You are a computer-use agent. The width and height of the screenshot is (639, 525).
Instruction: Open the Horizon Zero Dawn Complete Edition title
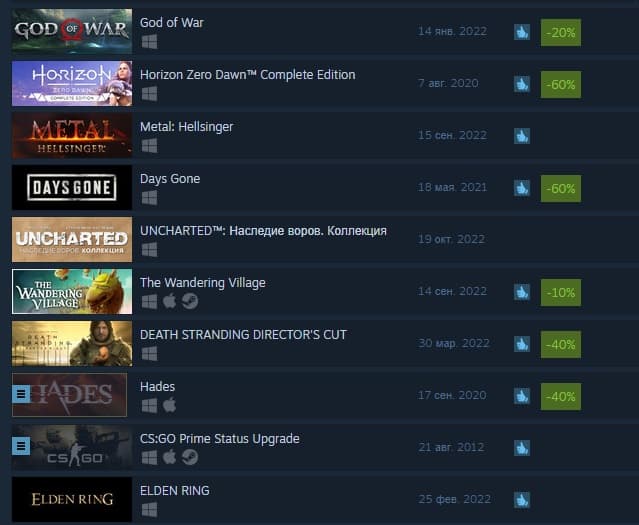247,75
